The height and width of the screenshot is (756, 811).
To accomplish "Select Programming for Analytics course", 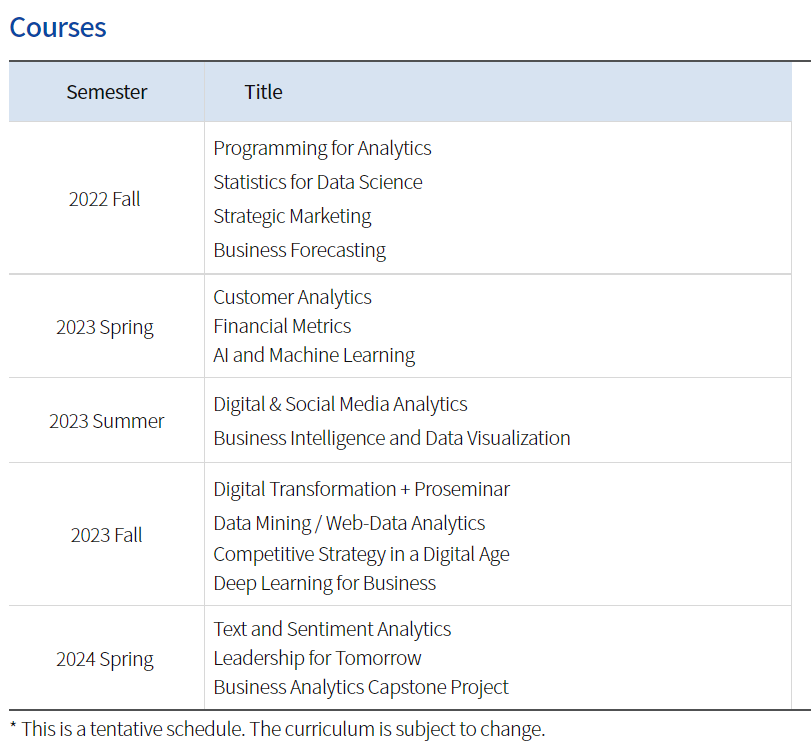I will 322,148.
